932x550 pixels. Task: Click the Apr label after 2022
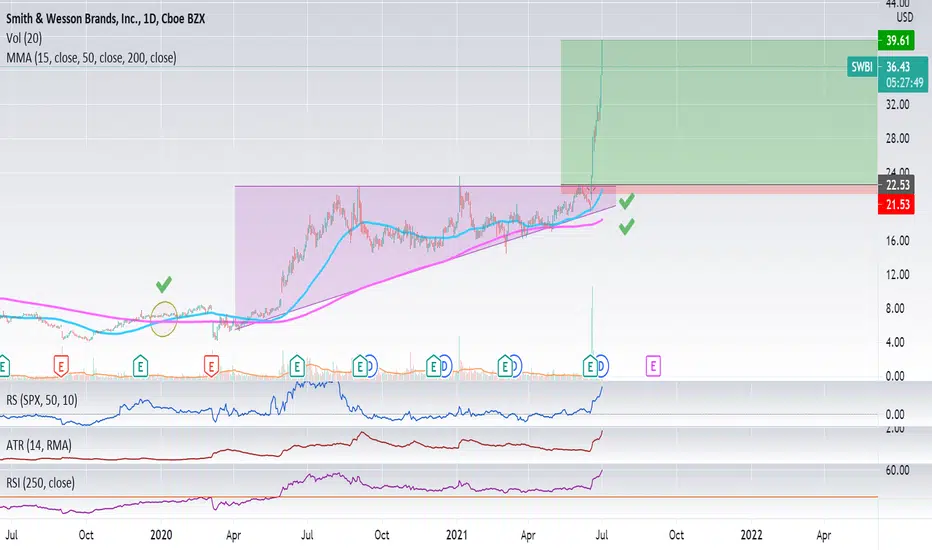click(823, 535)
